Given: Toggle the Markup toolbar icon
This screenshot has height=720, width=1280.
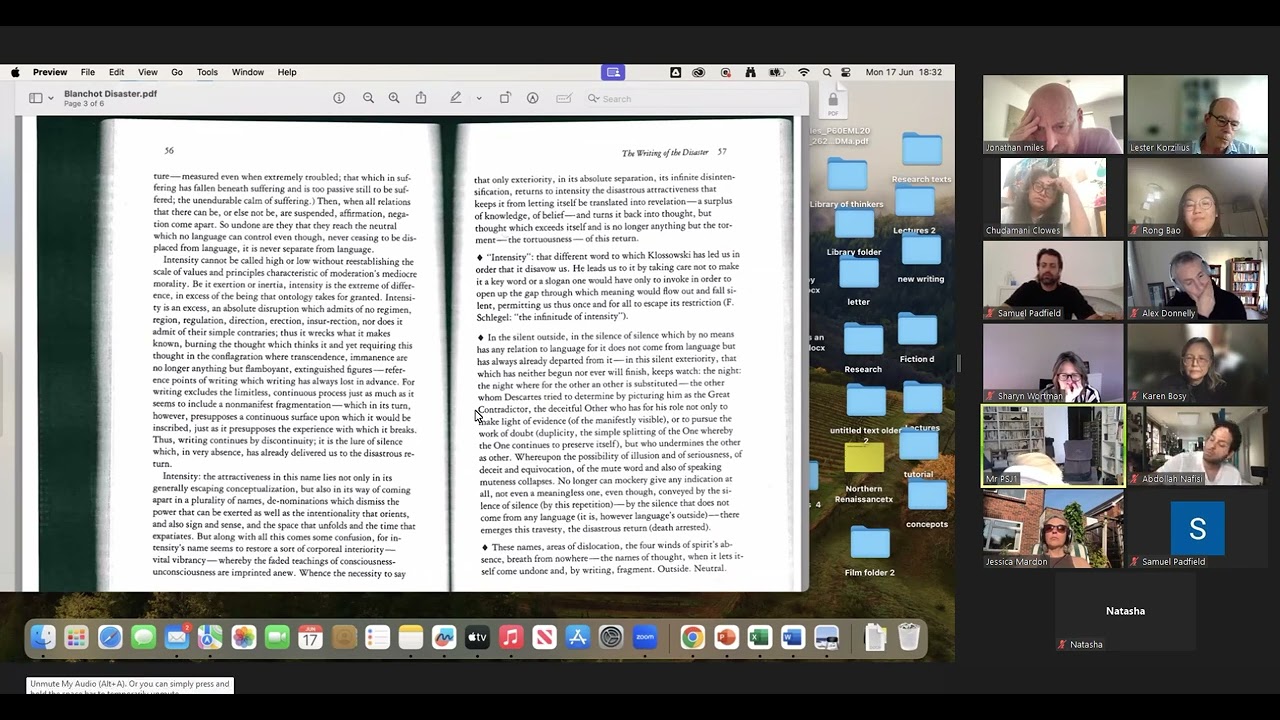Looking at the screenshot, I should [x=533, y=98].
